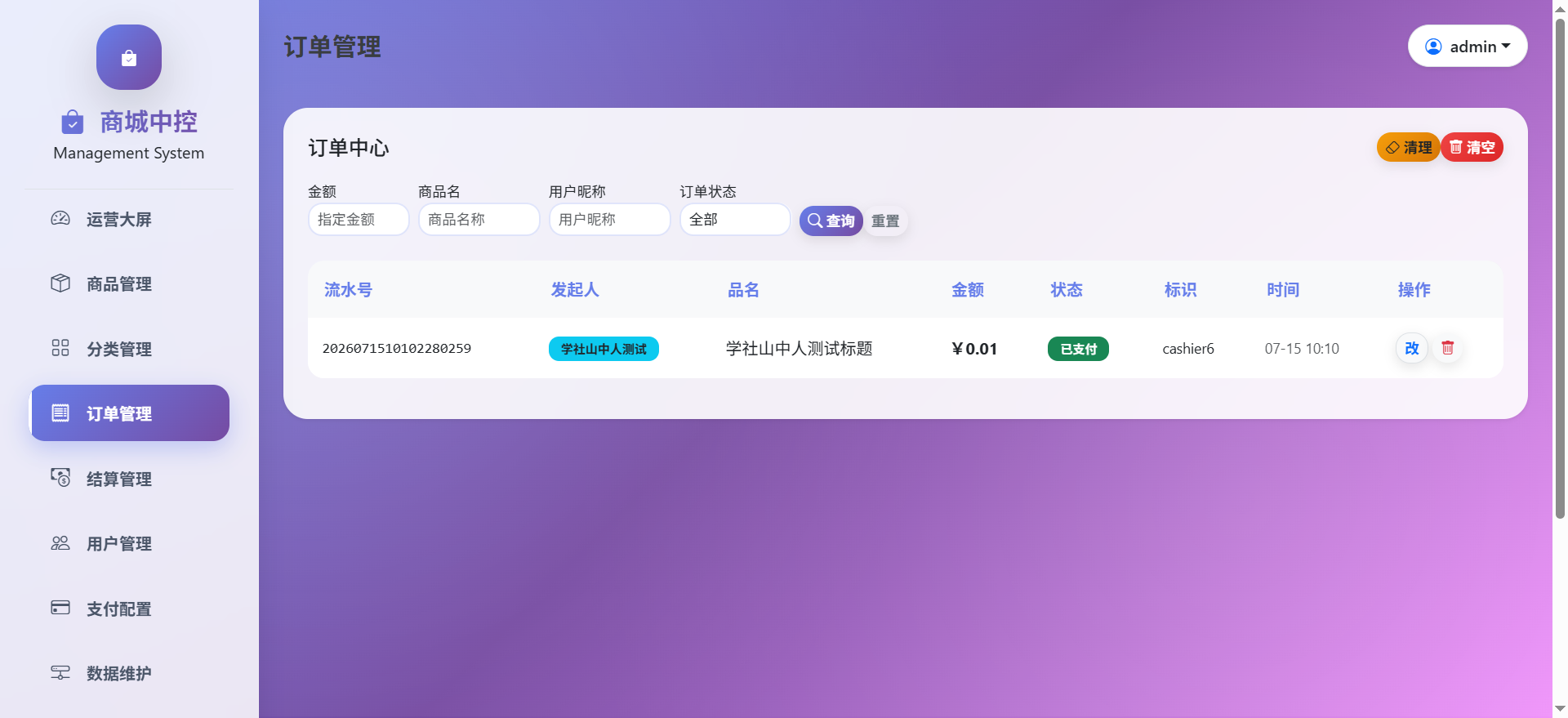Focus the 指定金额 amount field

(x=359, y=219)
